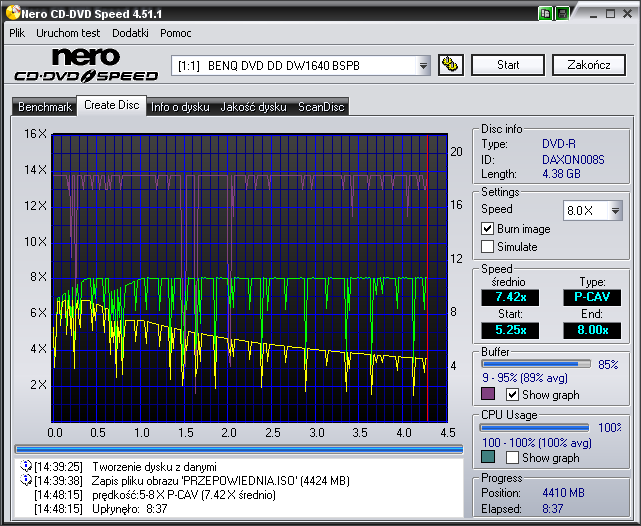Click the green copy-screenshot icon in title bar
Screen dimensions: 641x526
(545, 13)
